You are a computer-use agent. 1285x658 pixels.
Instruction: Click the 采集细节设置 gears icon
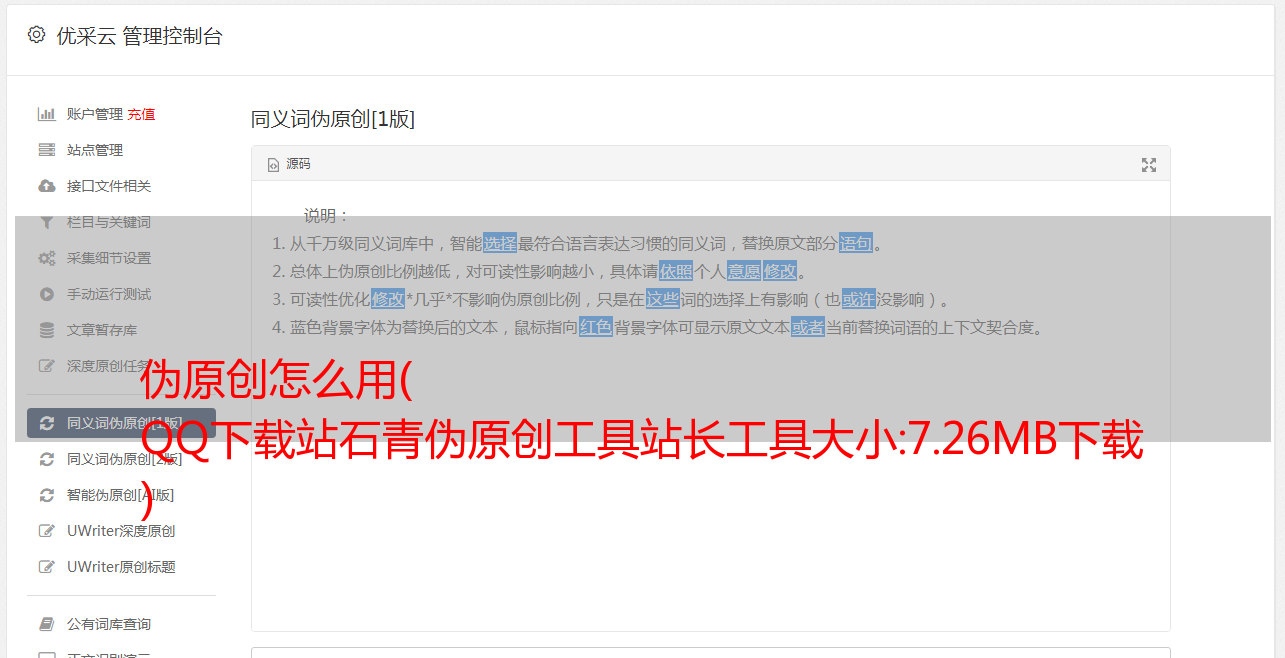(x=46, y=258)
